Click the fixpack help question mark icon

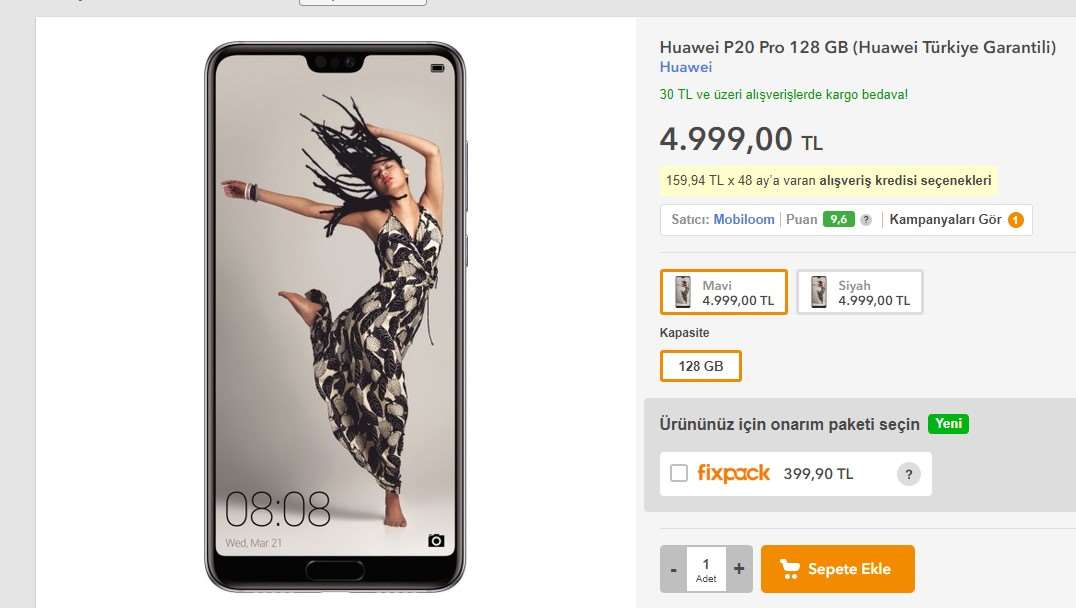point(908,474)
